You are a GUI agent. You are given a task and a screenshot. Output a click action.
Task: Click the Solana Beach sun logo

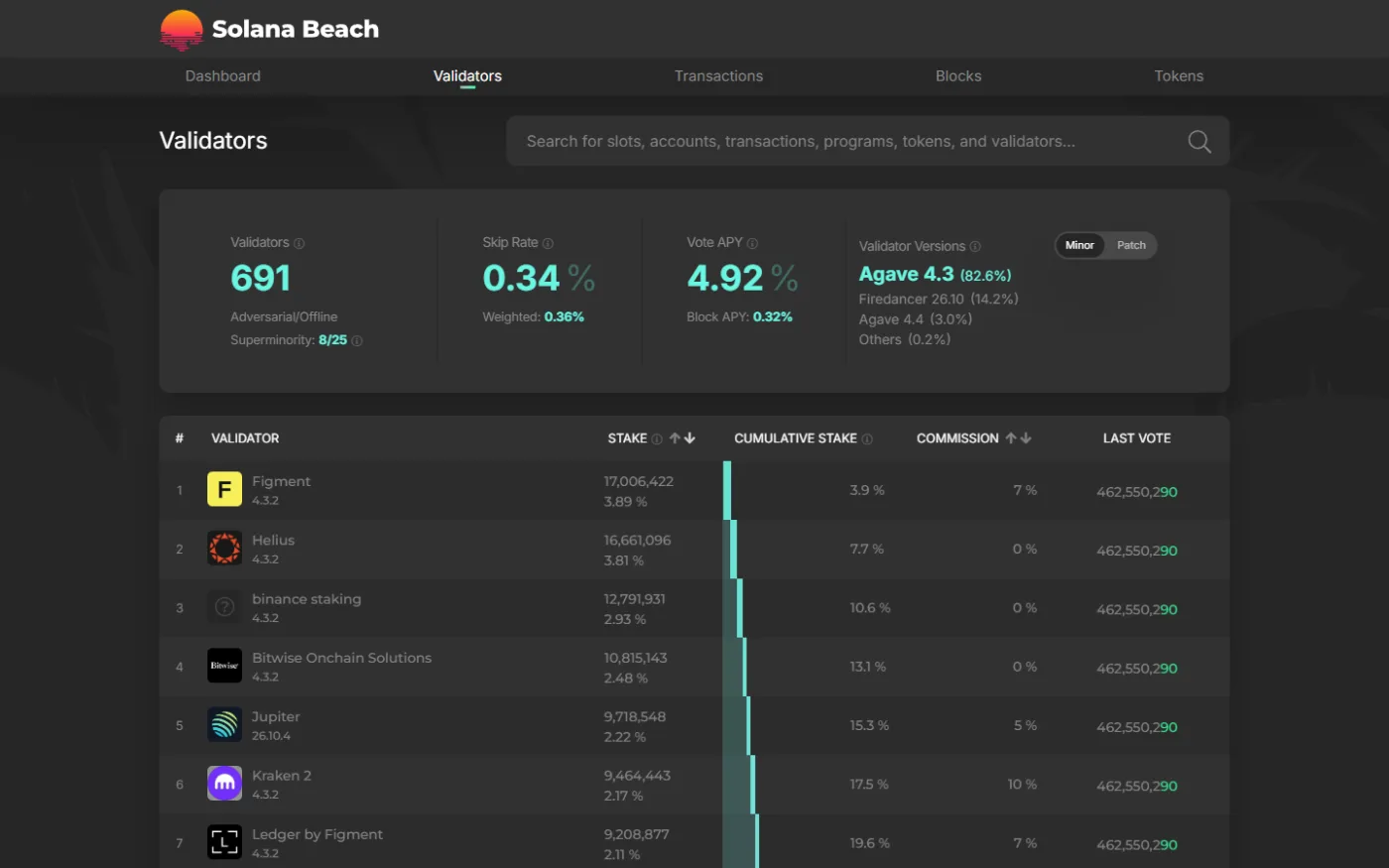point(182,30)
